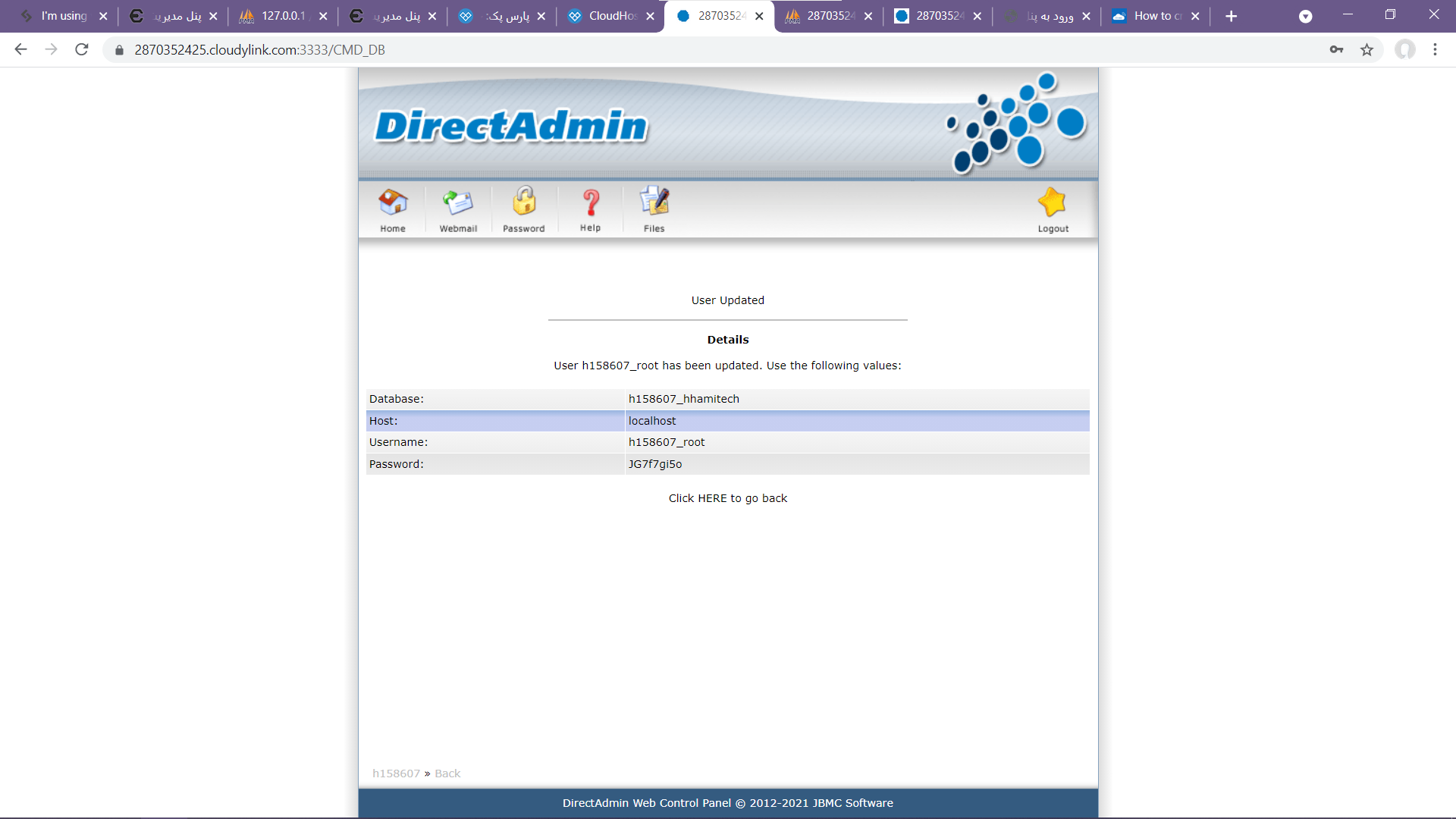Click the HERE link to go back
This screenshot has width=1456, height=819.
[x=712, y=498]
